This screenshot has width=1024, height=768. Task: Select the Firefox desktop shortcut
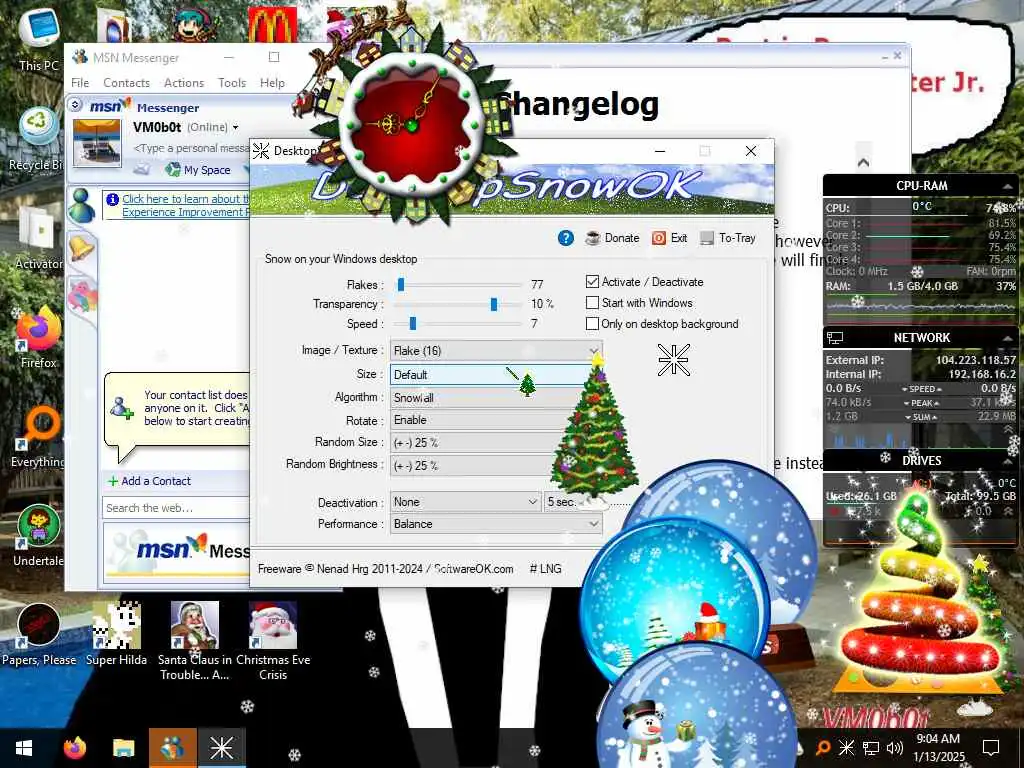click(38, 338)
